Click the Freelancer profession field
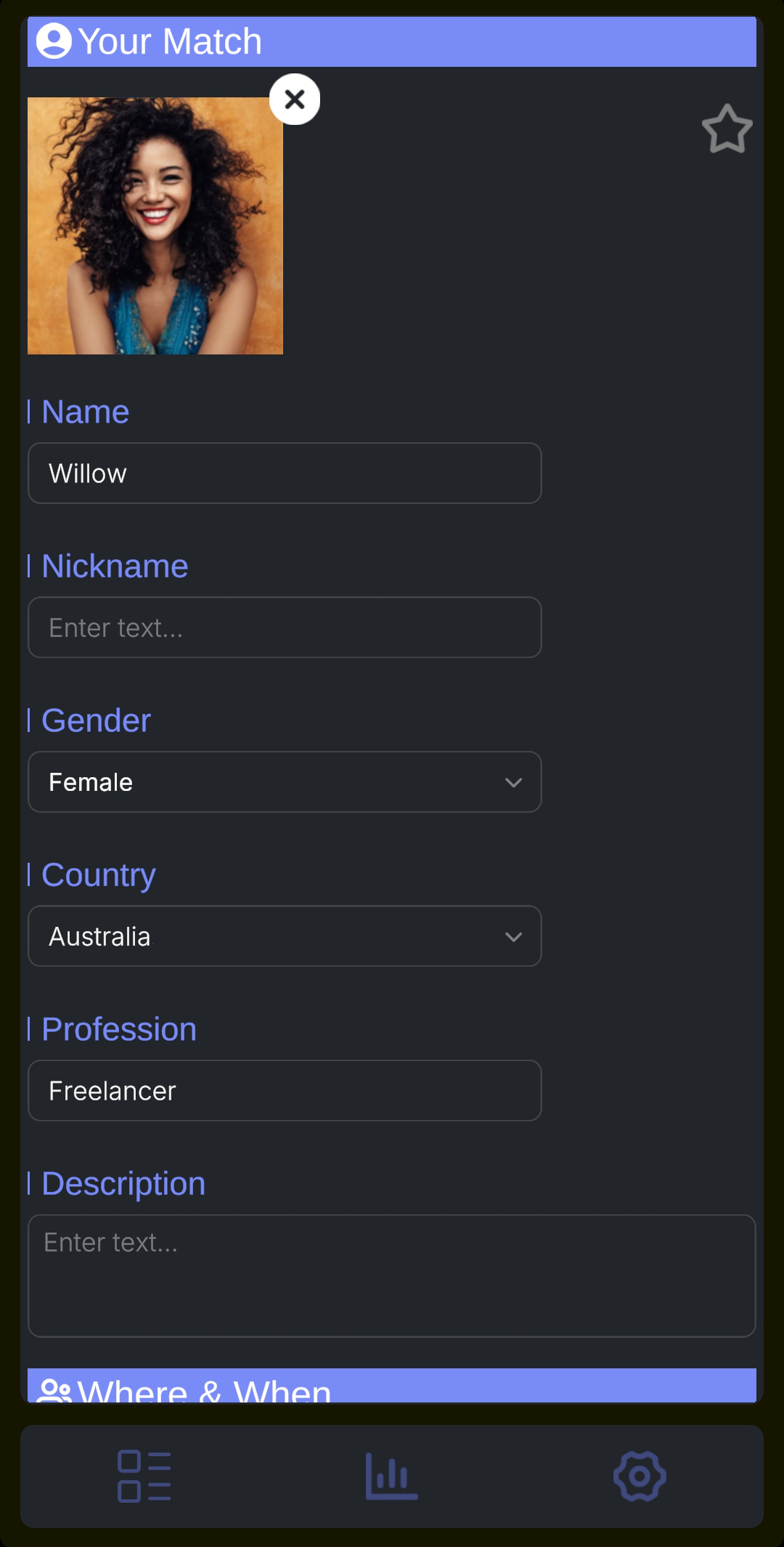784x1547 pixels. click(x=285, y=1090)
